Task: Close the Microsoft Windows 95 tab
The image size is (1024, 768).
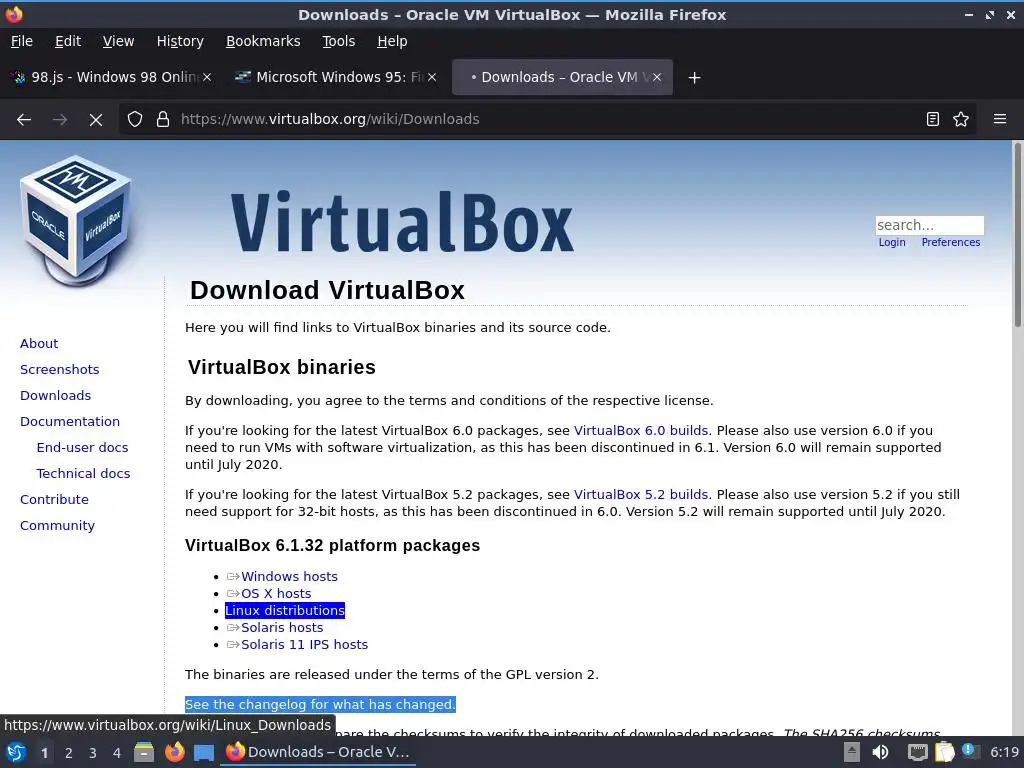Action: point(432,77)
